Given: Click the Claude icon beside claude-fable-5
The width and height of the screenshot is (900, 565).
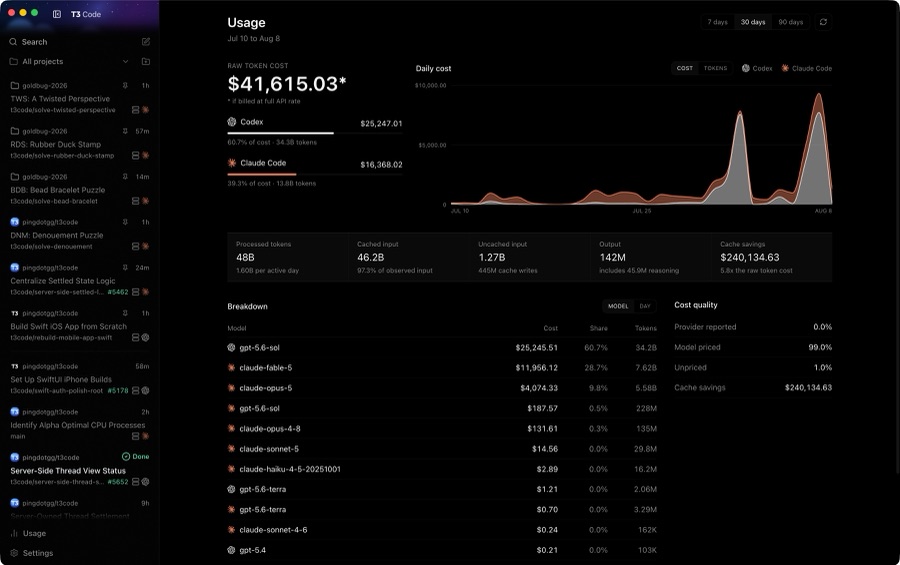Looking at the screenshot, I should point(231,367).
